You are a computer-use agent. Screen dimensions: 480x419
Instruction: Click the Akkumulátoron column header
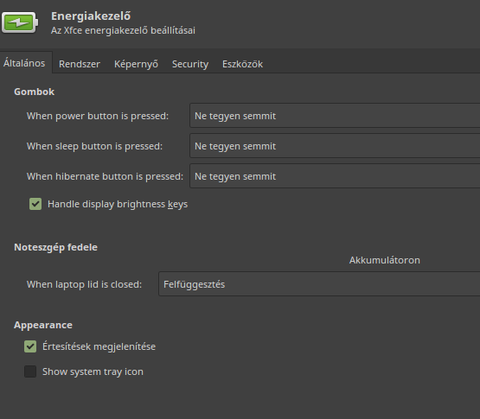coord(385,260)
